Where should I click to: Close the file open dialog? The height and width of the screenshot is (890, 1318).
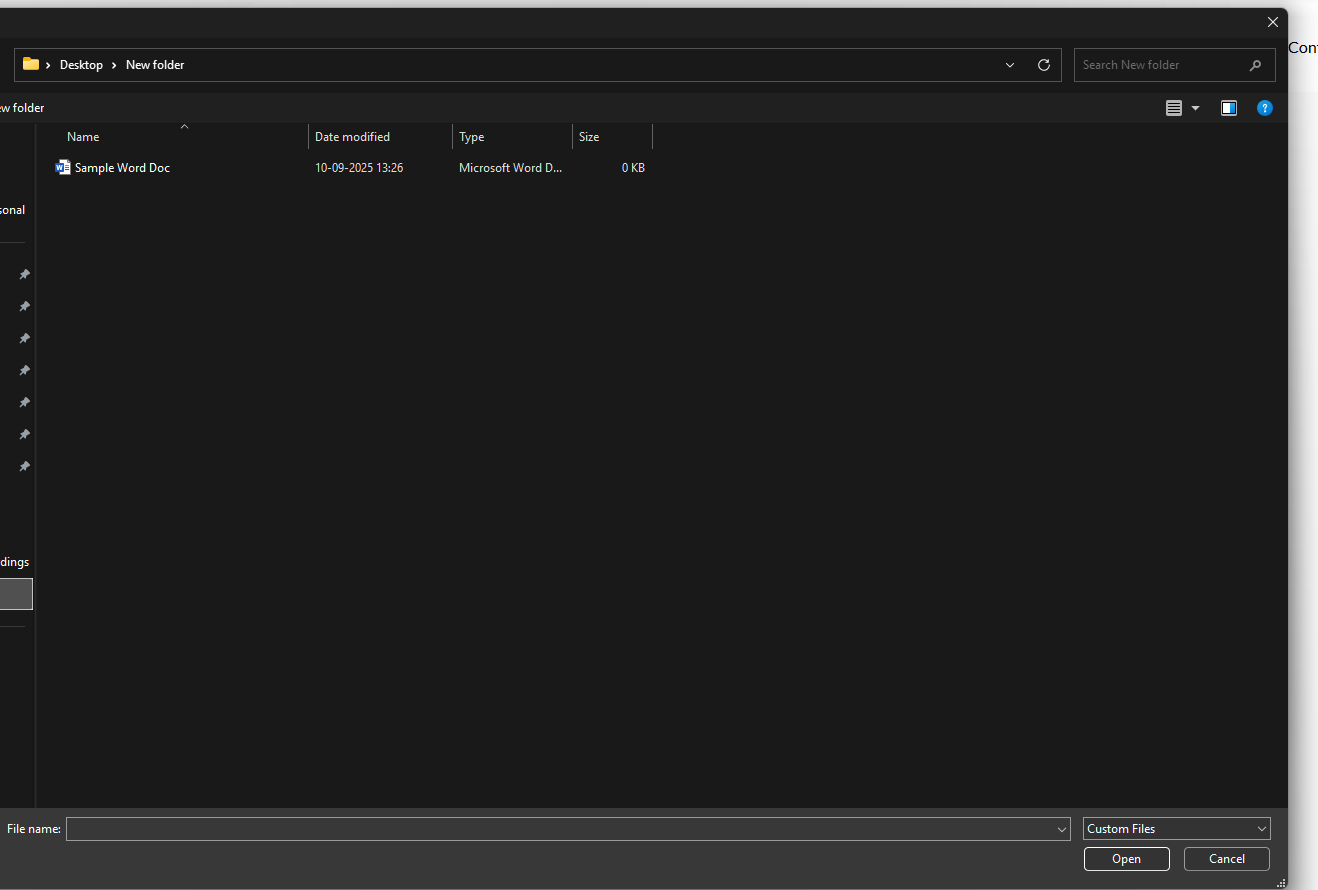pos(1272,22)
